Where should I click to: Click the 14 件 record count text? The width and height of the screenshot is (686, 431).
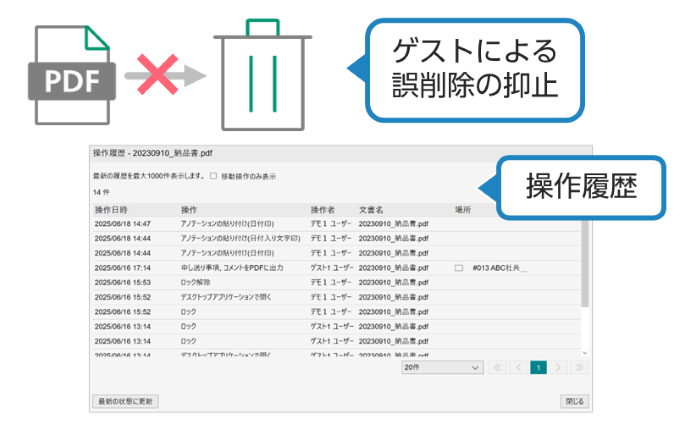point(102,192)
